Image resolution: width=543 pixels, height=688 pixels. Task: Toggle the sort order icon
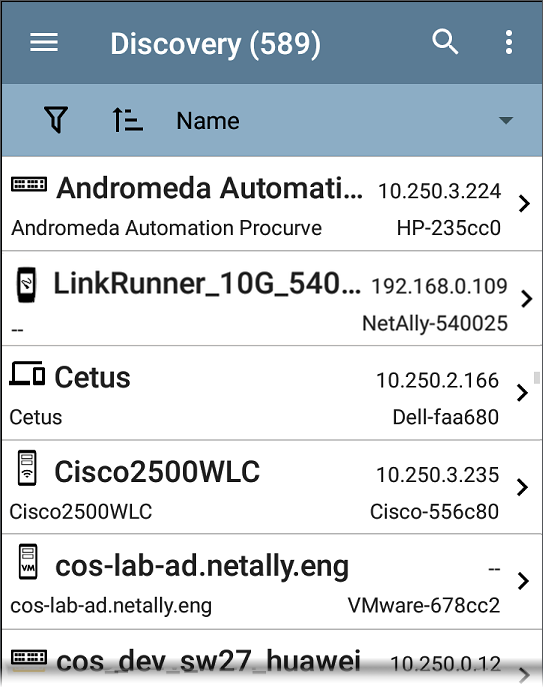(127, 120)
